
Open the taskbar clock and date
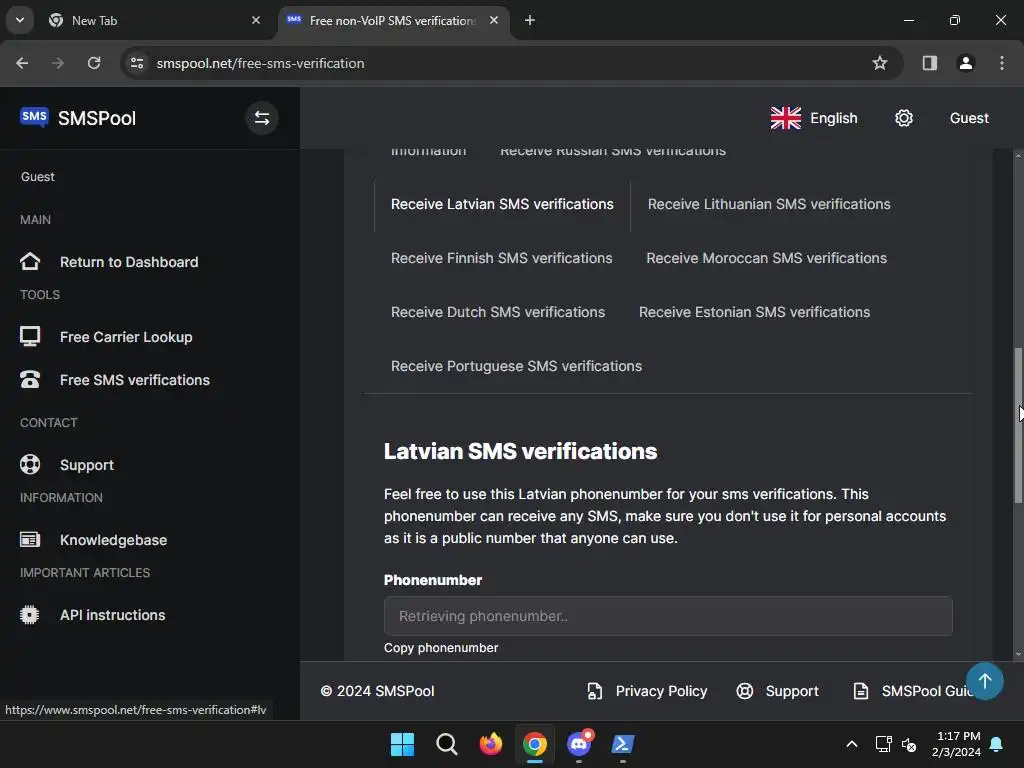pyautogui.click(x=957, y=744)
